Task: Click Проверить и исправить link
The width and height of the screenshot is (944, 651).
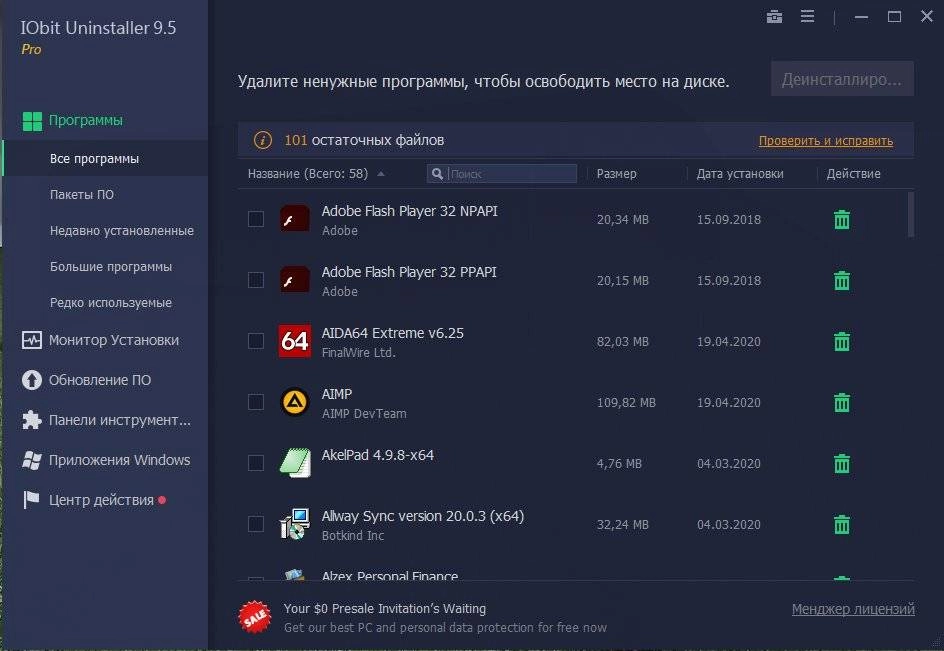Action: point(825,141)
